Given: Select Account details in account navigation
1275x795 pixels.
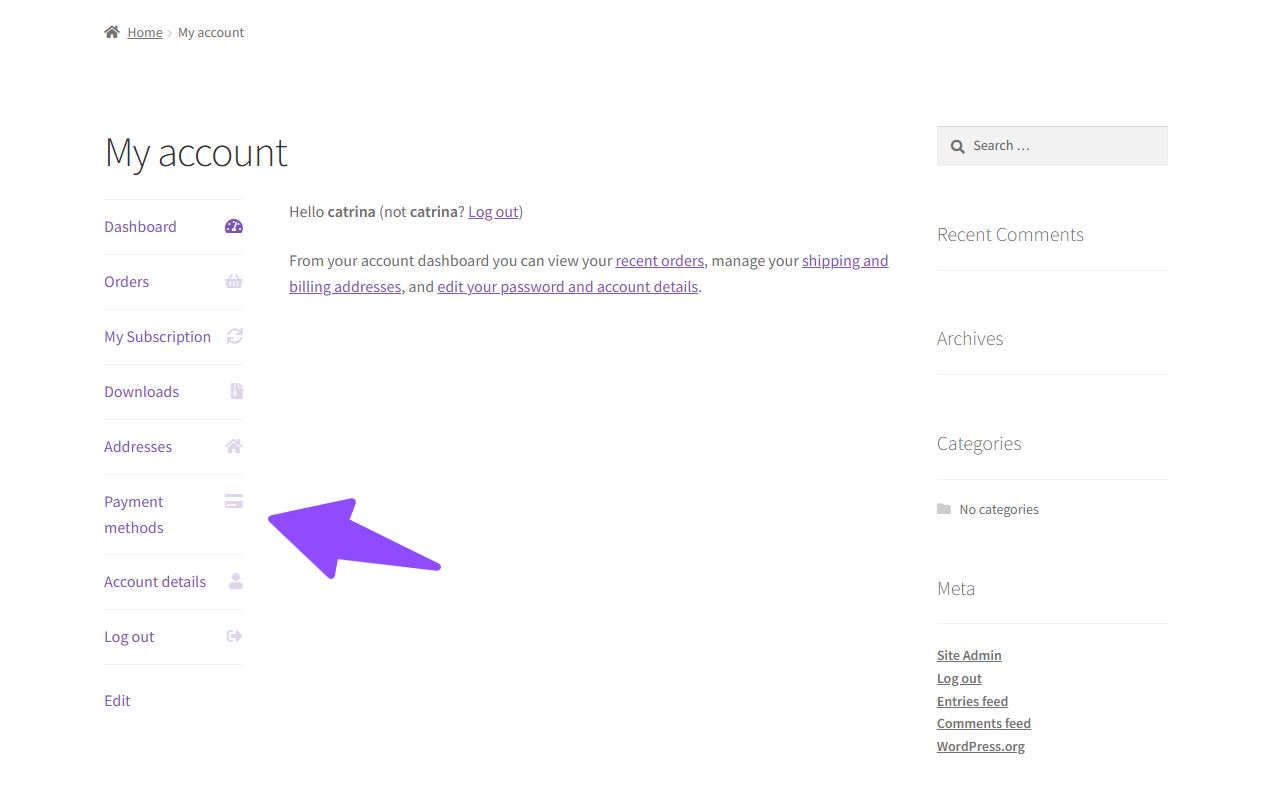Looking at the screenshot, I should pyautogui.click(x=155, y=582).
